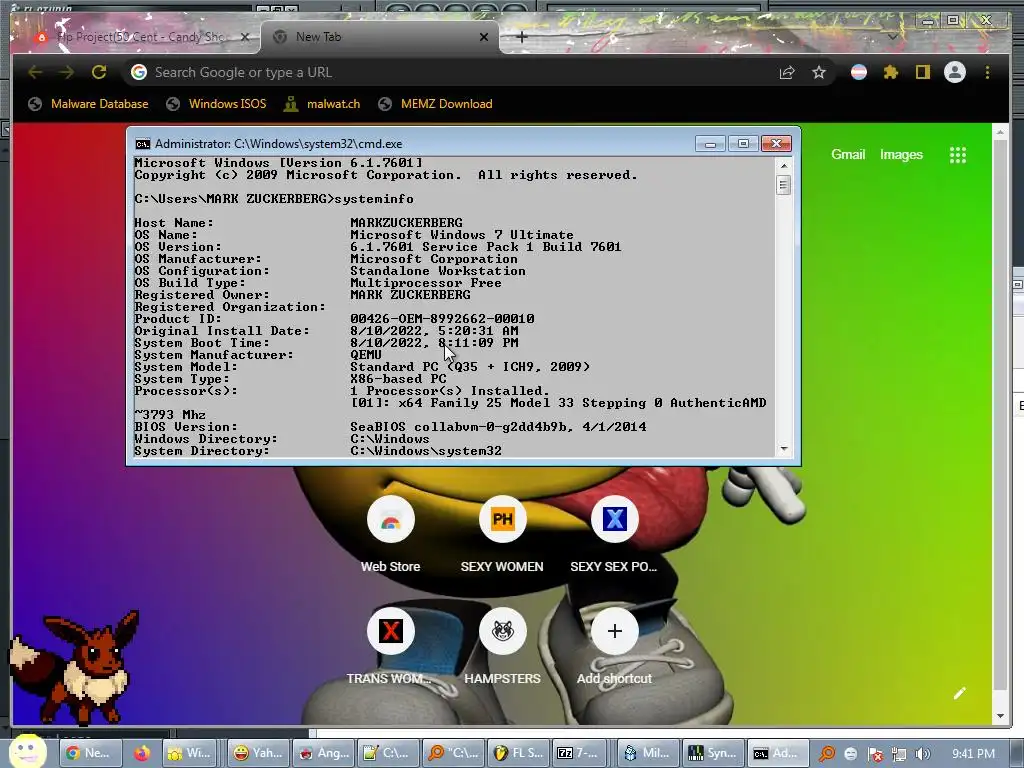Open the volume speaker tray icon
This screenshot has height=768, width=1024.
(922, 754)
